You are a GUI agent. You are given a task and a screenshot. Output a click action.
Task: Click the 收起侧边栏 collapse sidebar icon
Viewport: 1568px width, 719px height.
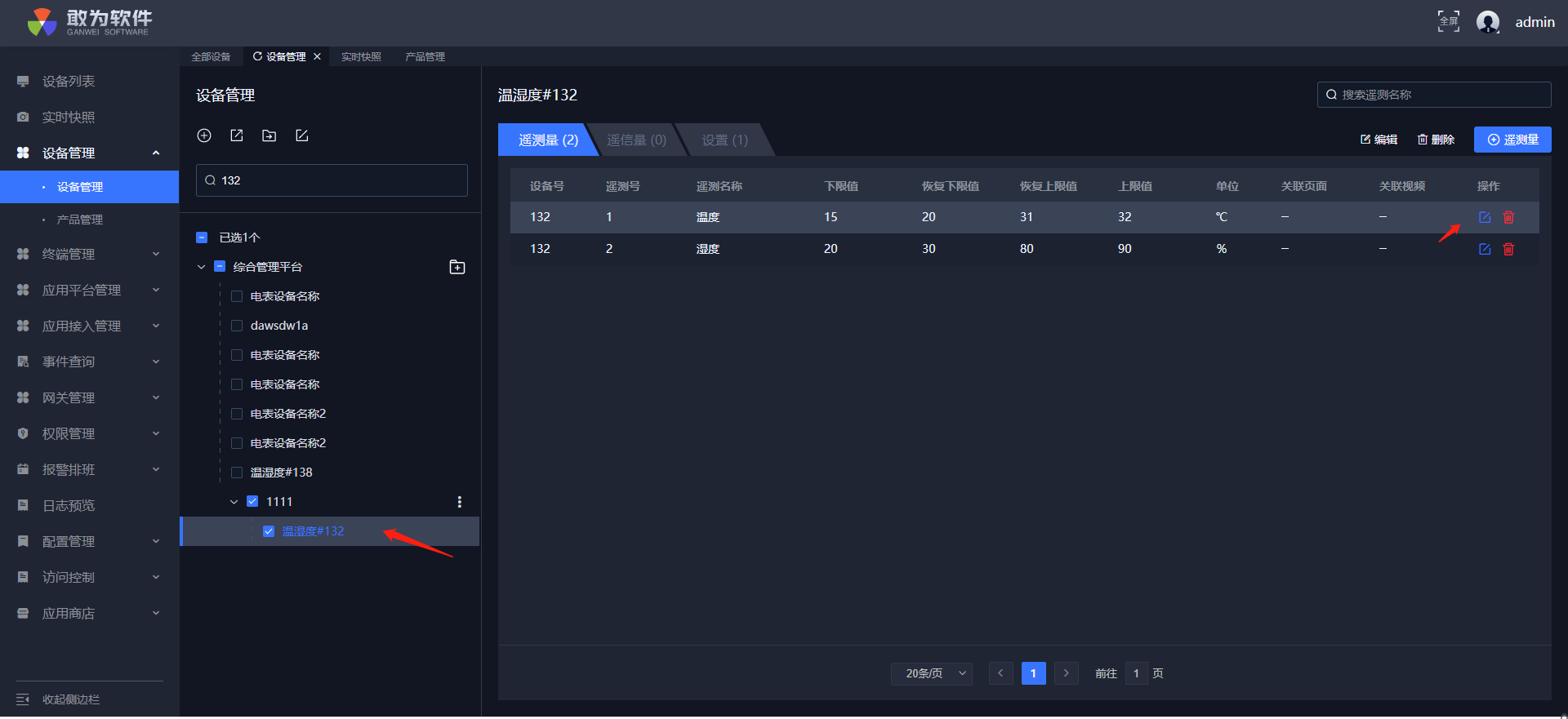click(23, 699)
